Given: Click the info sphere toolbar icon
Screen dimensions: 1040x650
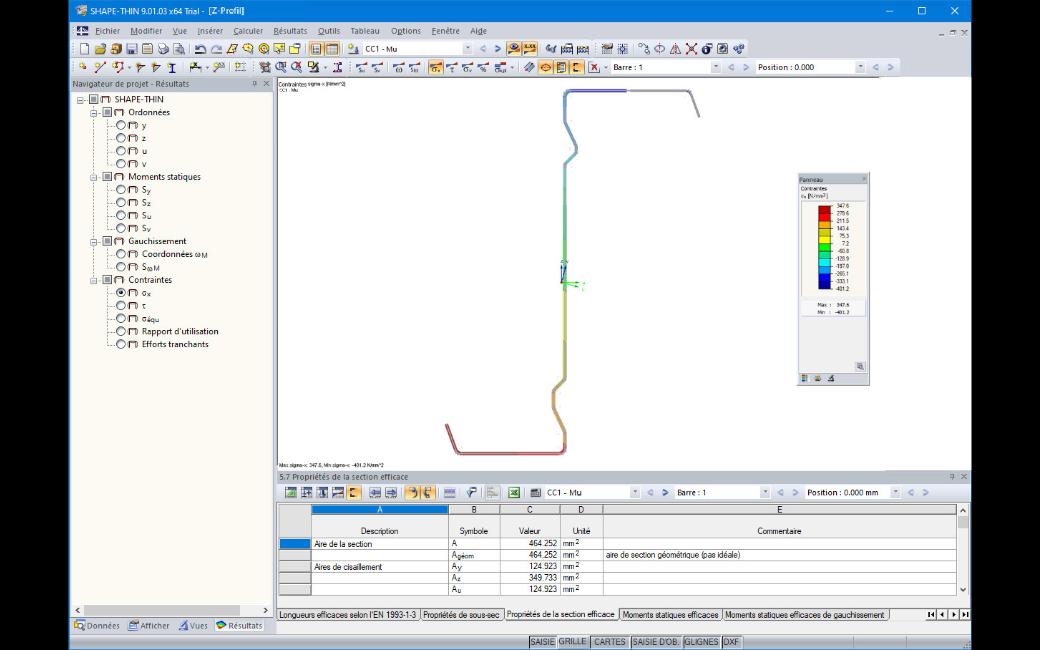Looking at the screenshot, I should [x=707, y=48].
